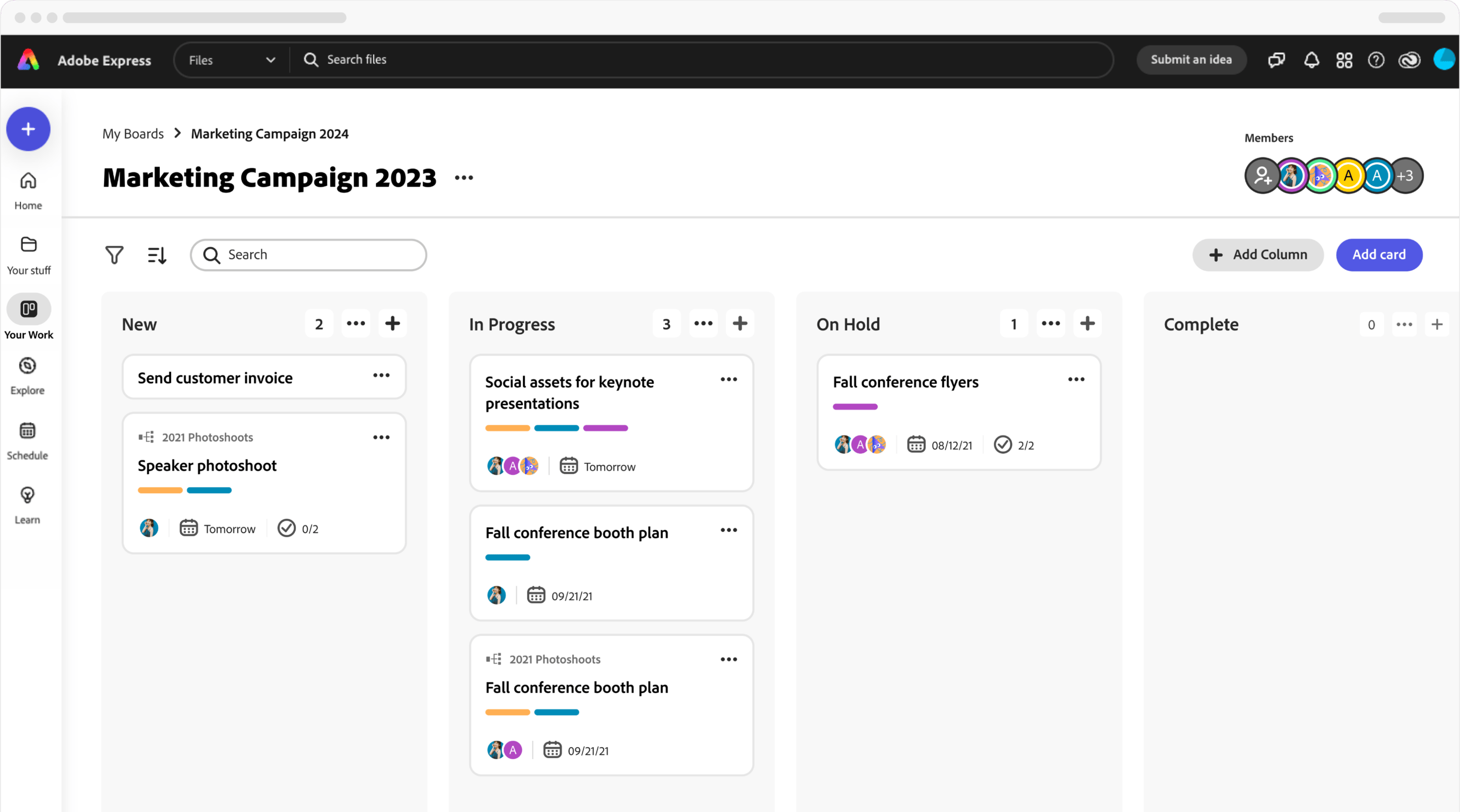This screenshot has width=1460, height=812.
Task: Open the Files dropdown in search bar
Action: [x=232, y=59]
